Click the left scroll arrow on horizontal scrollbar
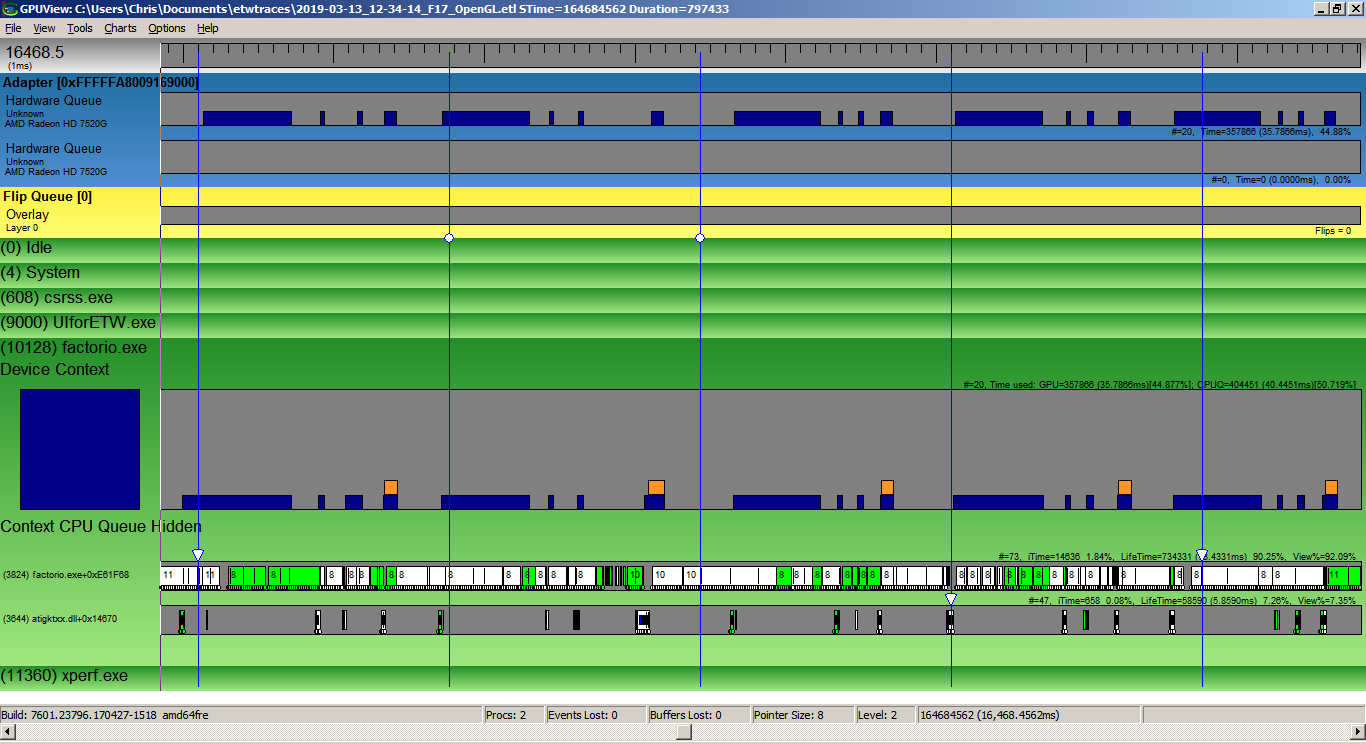1366x744 pixels. (x=7, y=732)
